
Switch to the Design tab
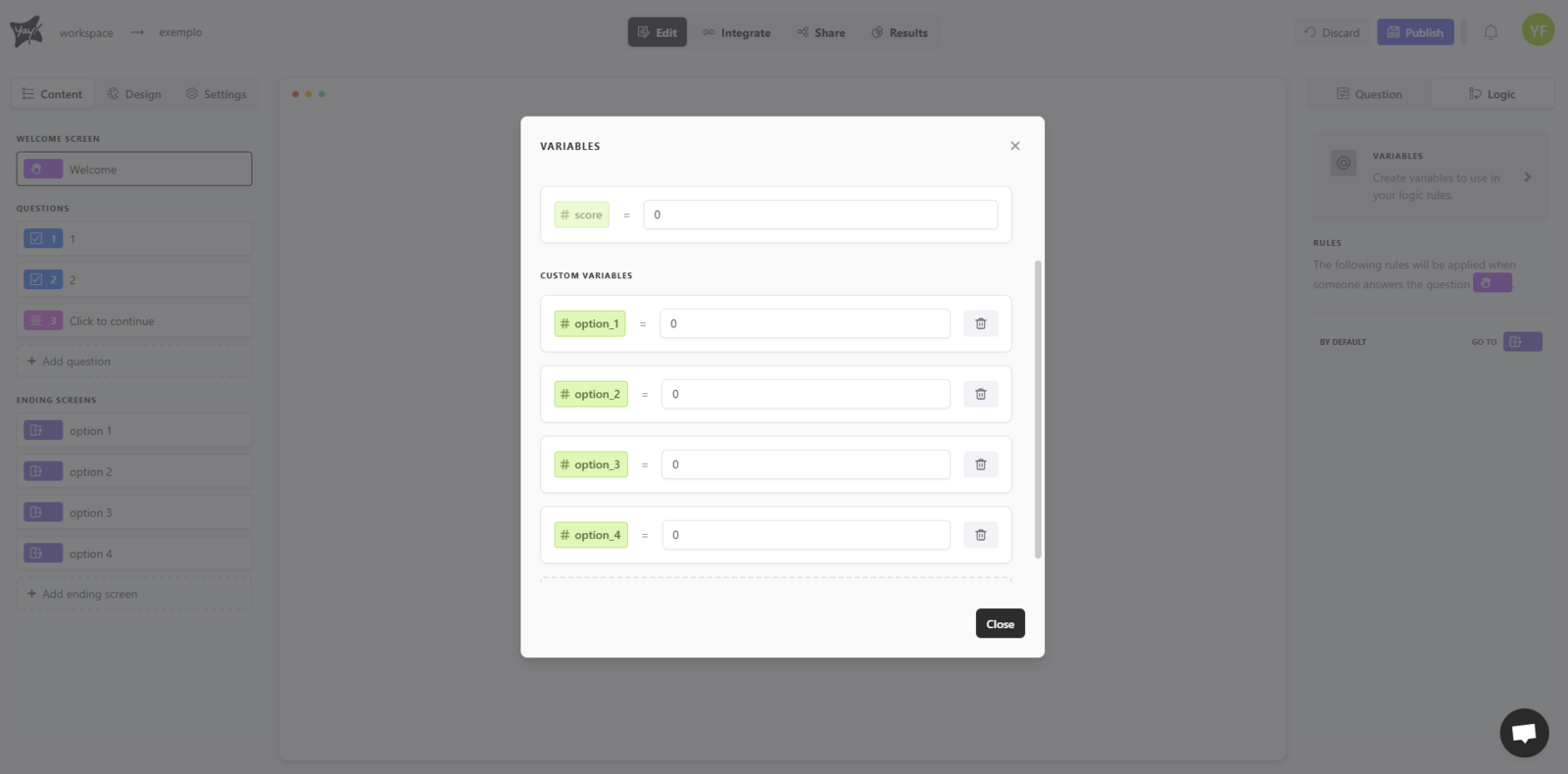pos(134,94)
